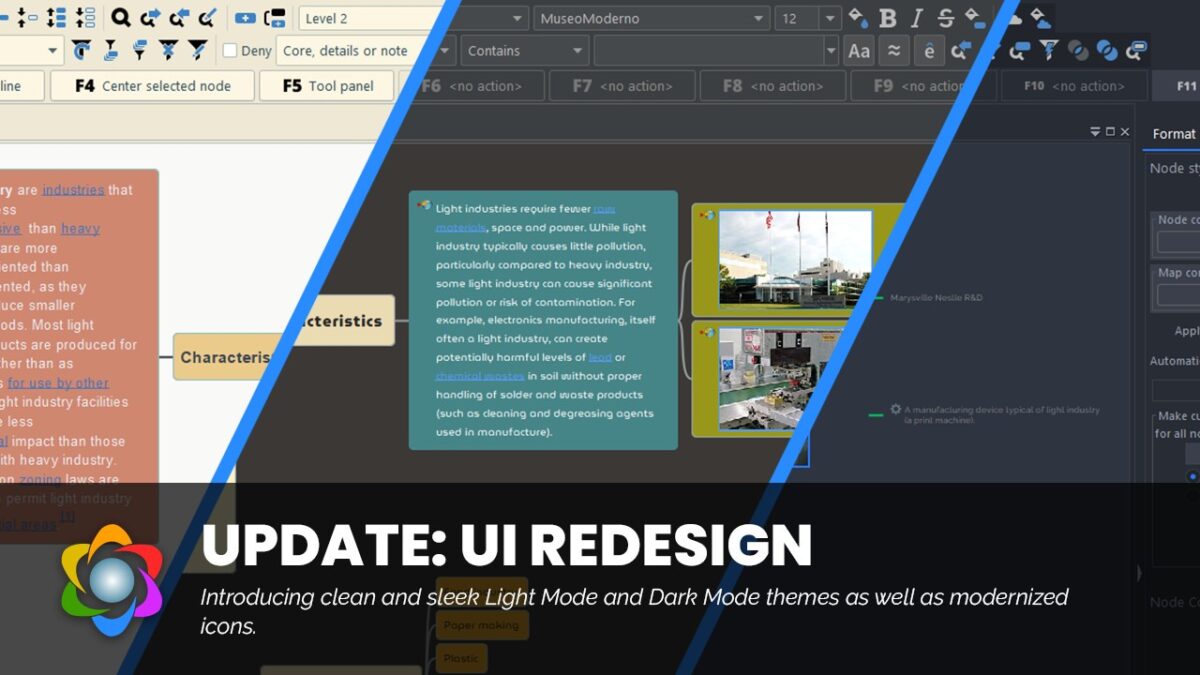This screenshot has width=1200, height=675.
Task: Click F4 Center selected node button
Action: [x=153, y=86]
